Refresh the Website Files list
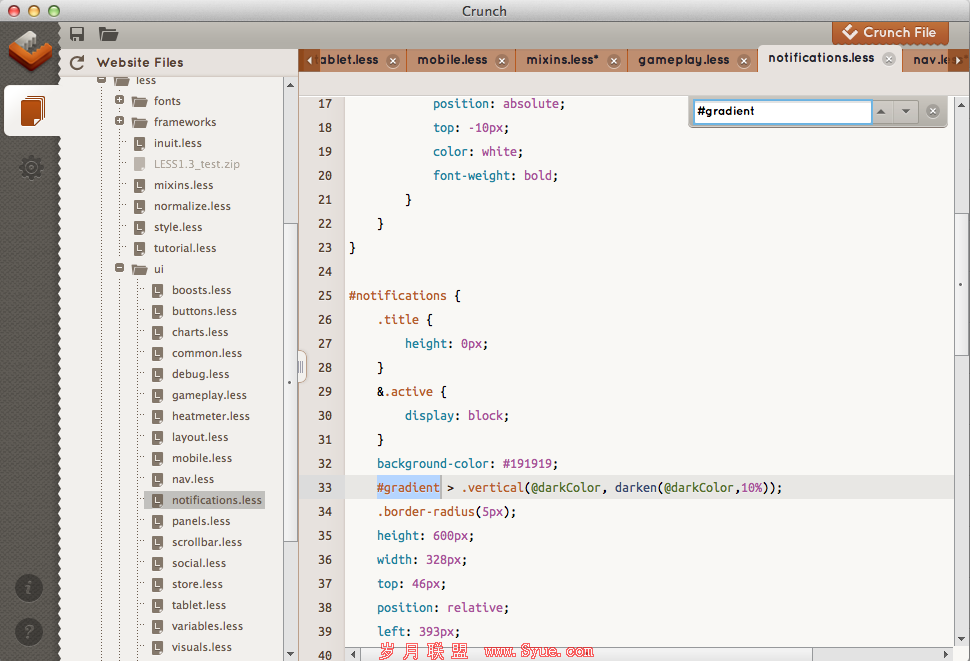970x661 pixels. (77, 62)
